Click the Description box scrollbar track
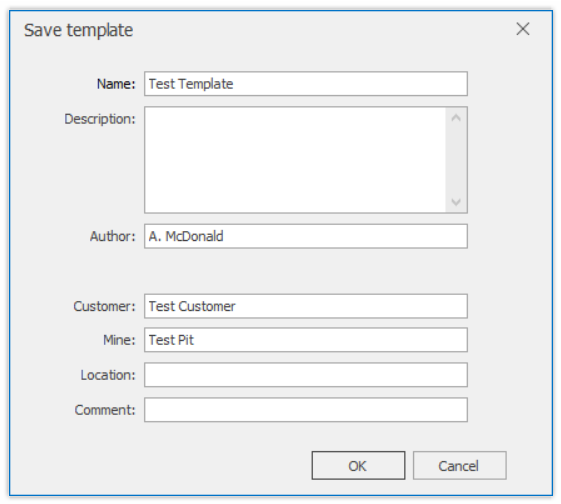This screenshot has width=561, height=504. click(456, 160)
